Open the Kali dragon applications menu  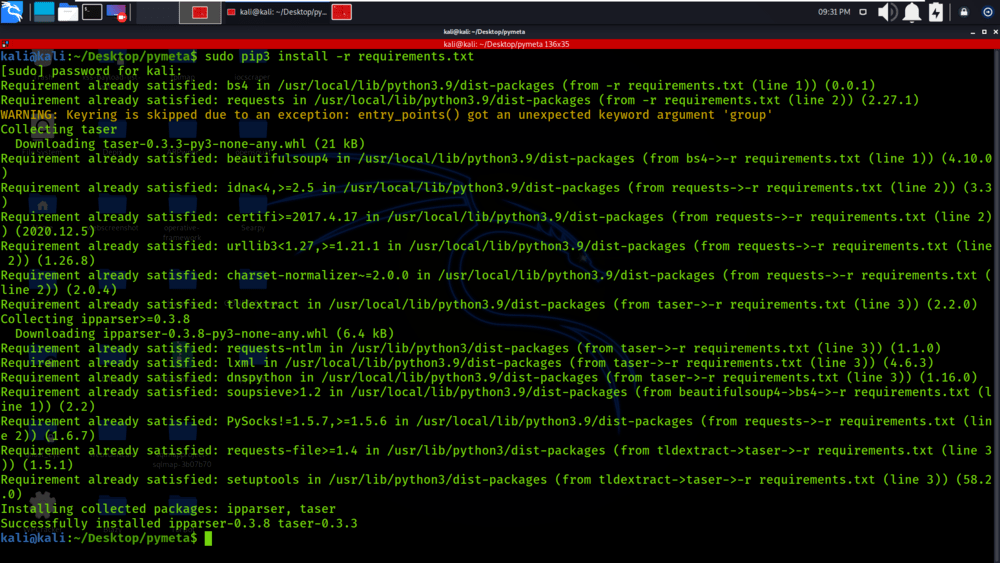coord(12,11)
